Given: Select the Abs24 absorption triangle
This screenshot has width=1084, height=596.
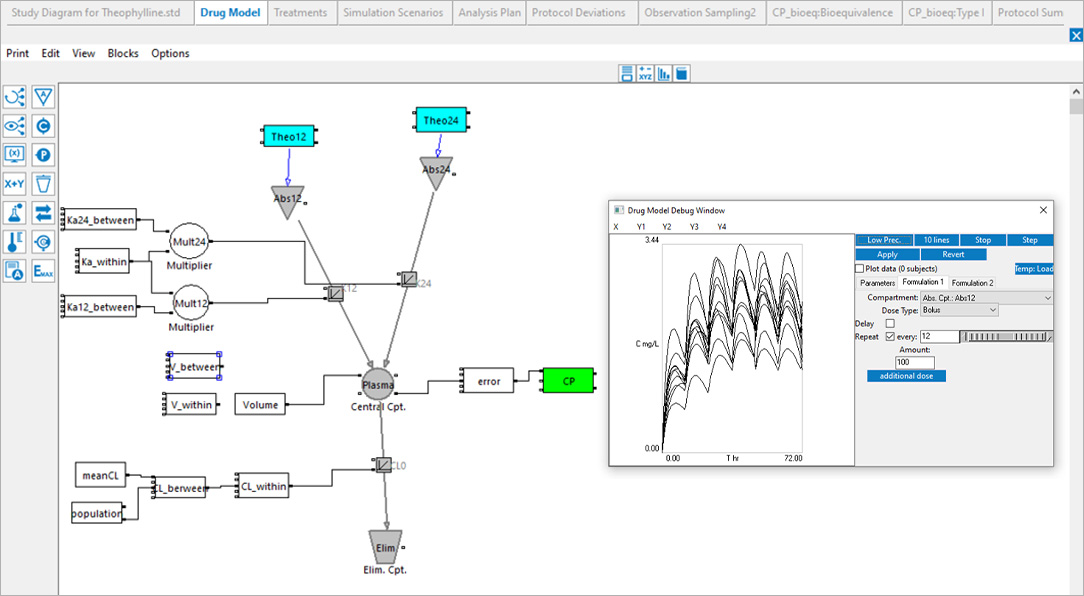Looking at the screenshot, I should (x=436, y=173).
